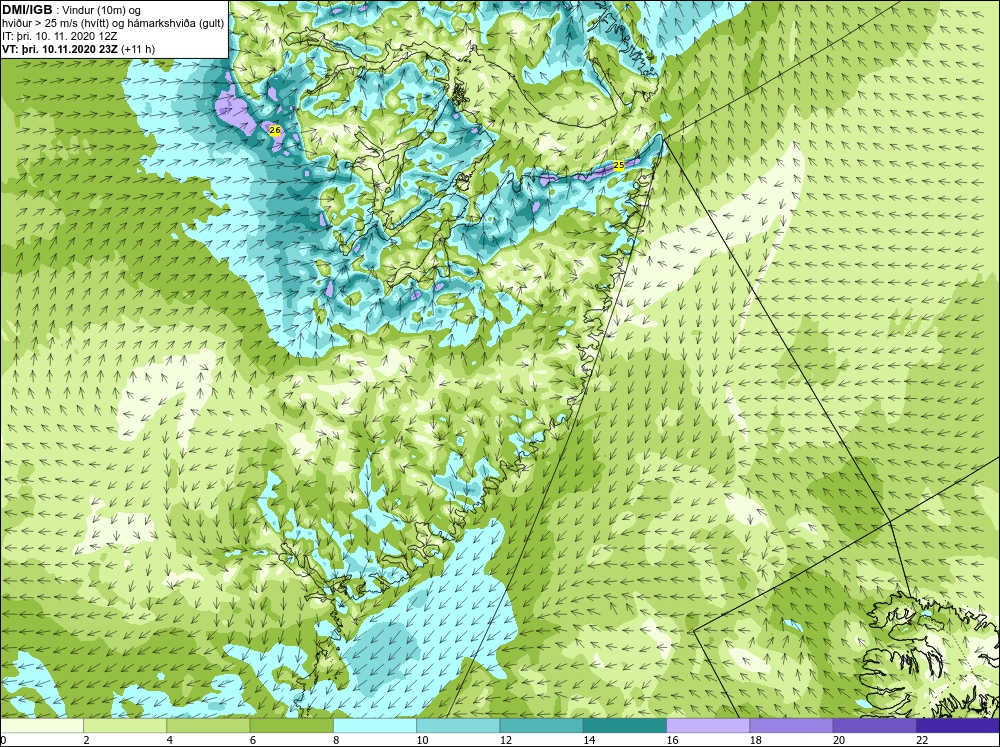Viewport: 1000px width, 747px height.
Task: Click the 'IT: þri. 10. 11. 2020 12Z' line
Action: pos(60,36)
